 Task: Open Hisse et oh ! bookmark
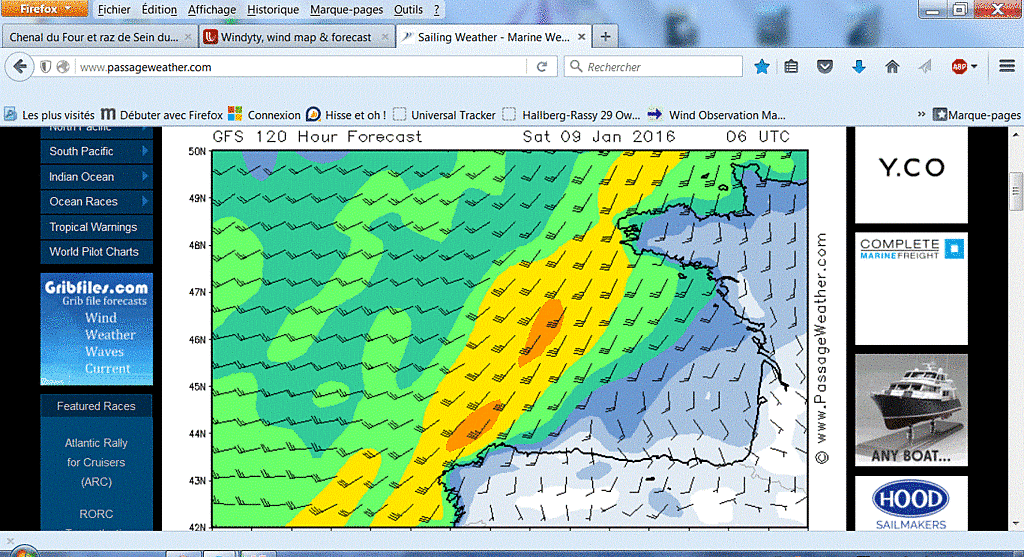346,115
